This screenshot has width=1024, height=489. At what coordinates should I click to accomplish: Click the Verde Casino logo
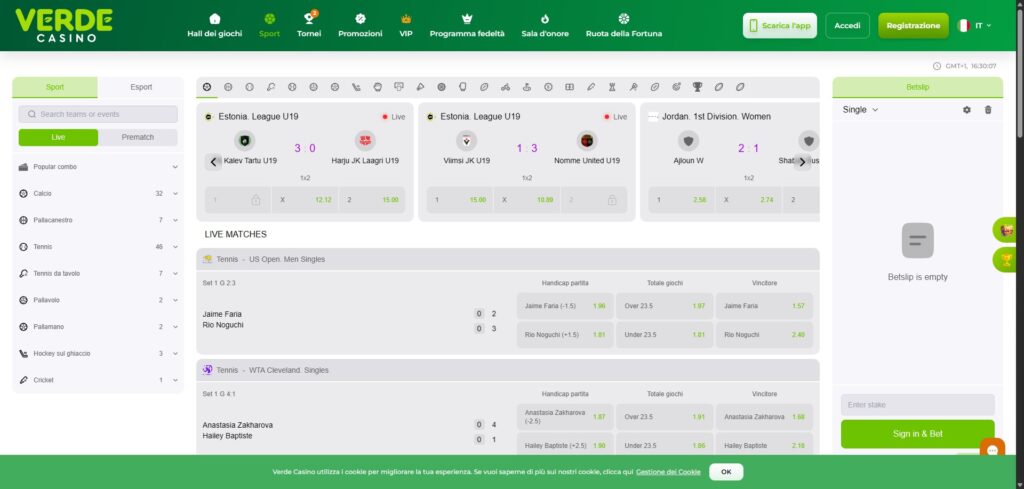coord(63,25)
